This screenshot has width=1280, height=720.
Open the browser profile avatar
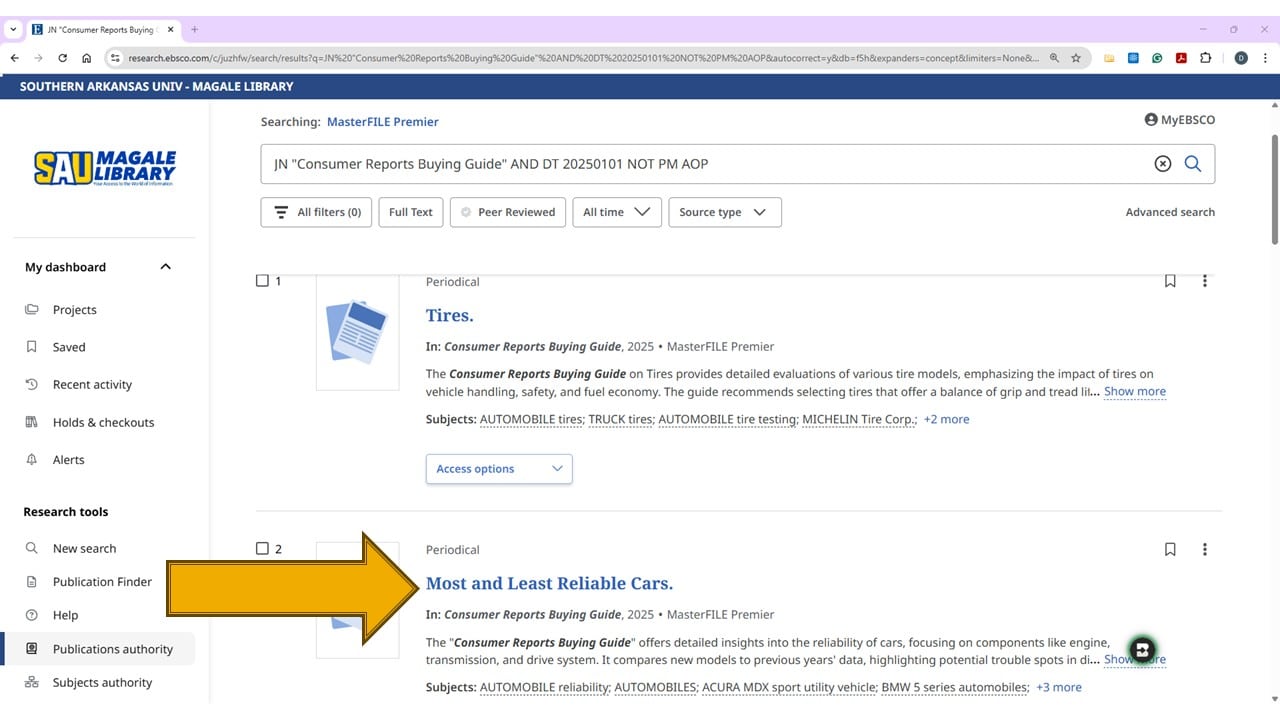1241,58
